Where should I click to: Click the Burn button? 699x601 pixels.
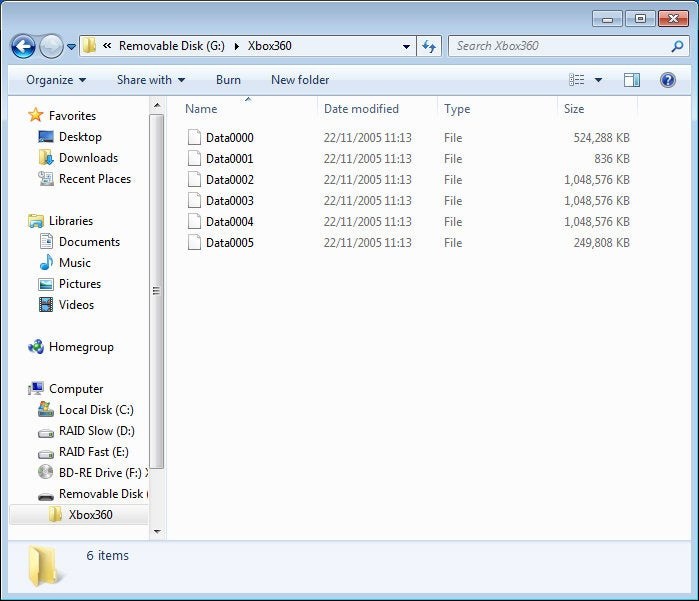(x=228, y=80)
